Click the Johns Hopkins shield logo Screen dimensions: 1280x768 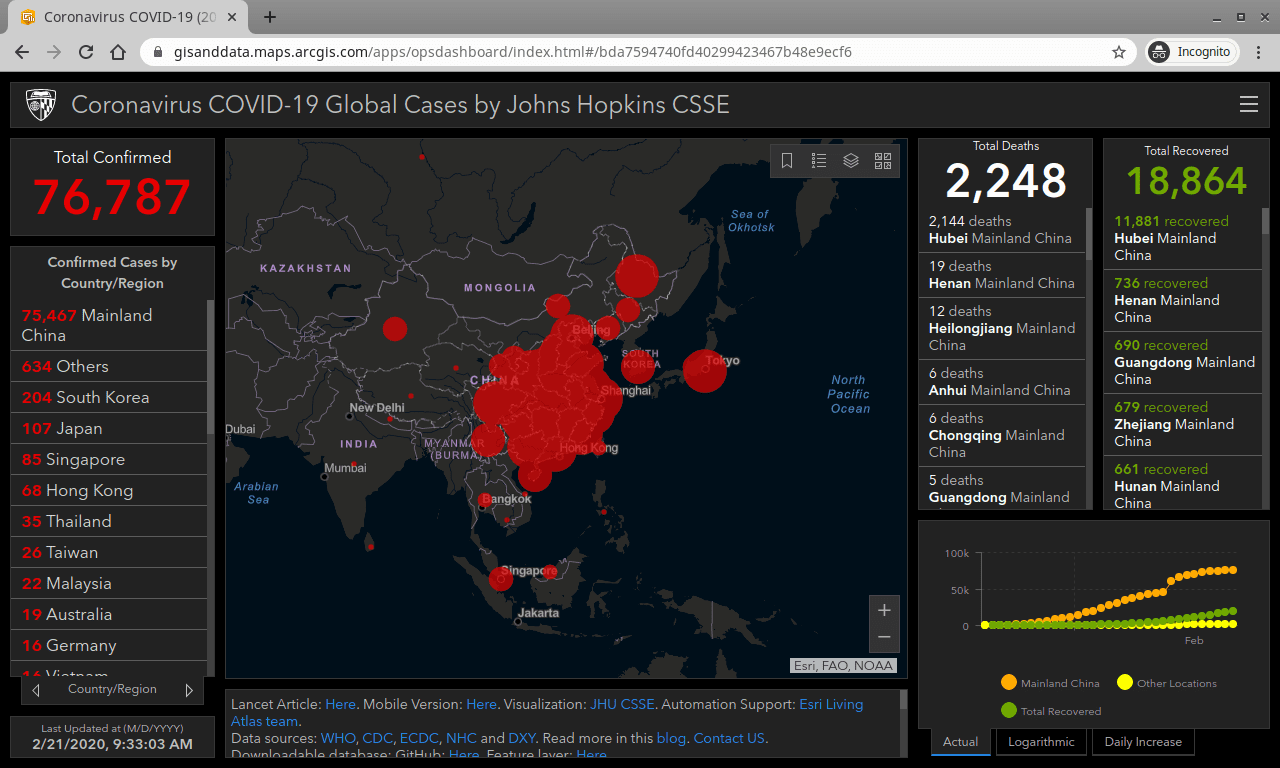pos(41,105)
